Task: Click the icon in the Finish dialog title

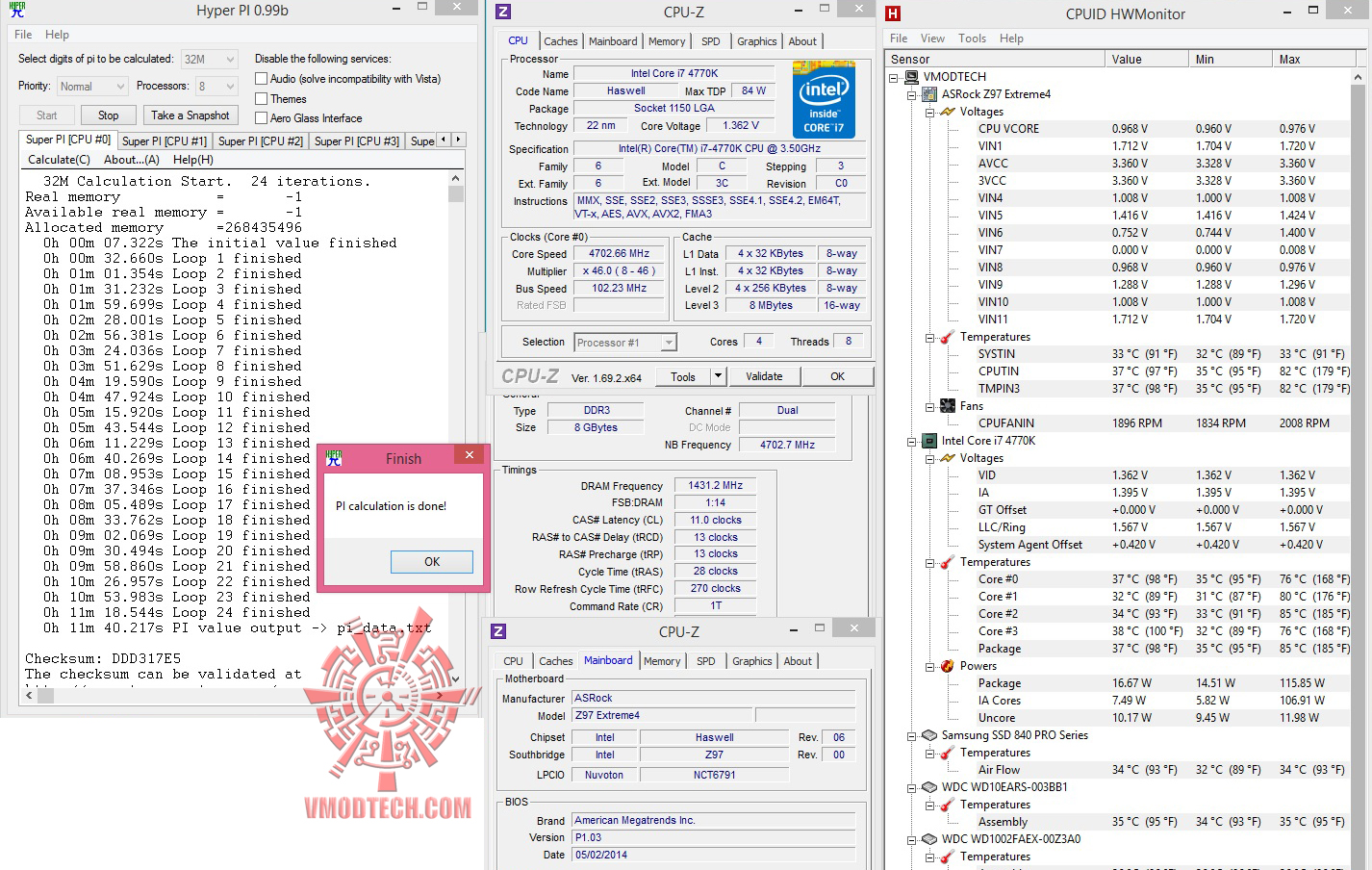Action: point(333,458)
